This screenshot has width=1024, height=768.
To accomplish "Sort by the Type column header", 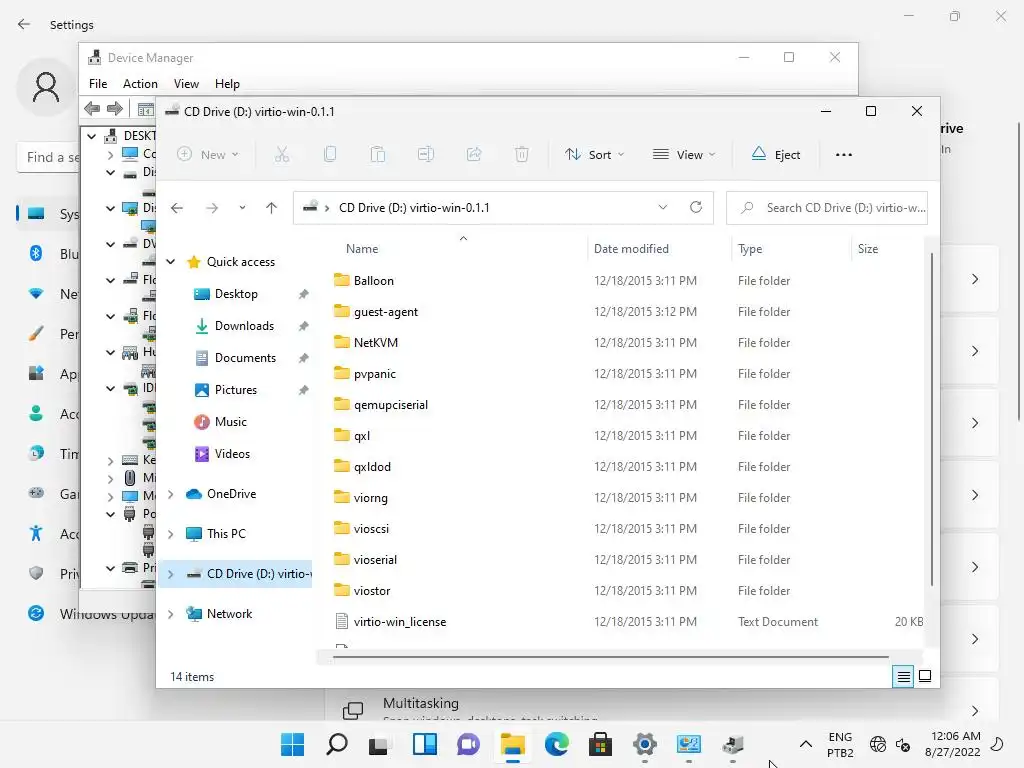I will point(750,249).
